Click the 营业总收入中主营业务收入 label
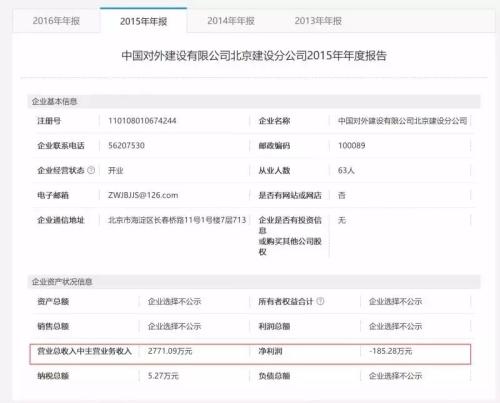The image size is (500, 403). [84, 351]
